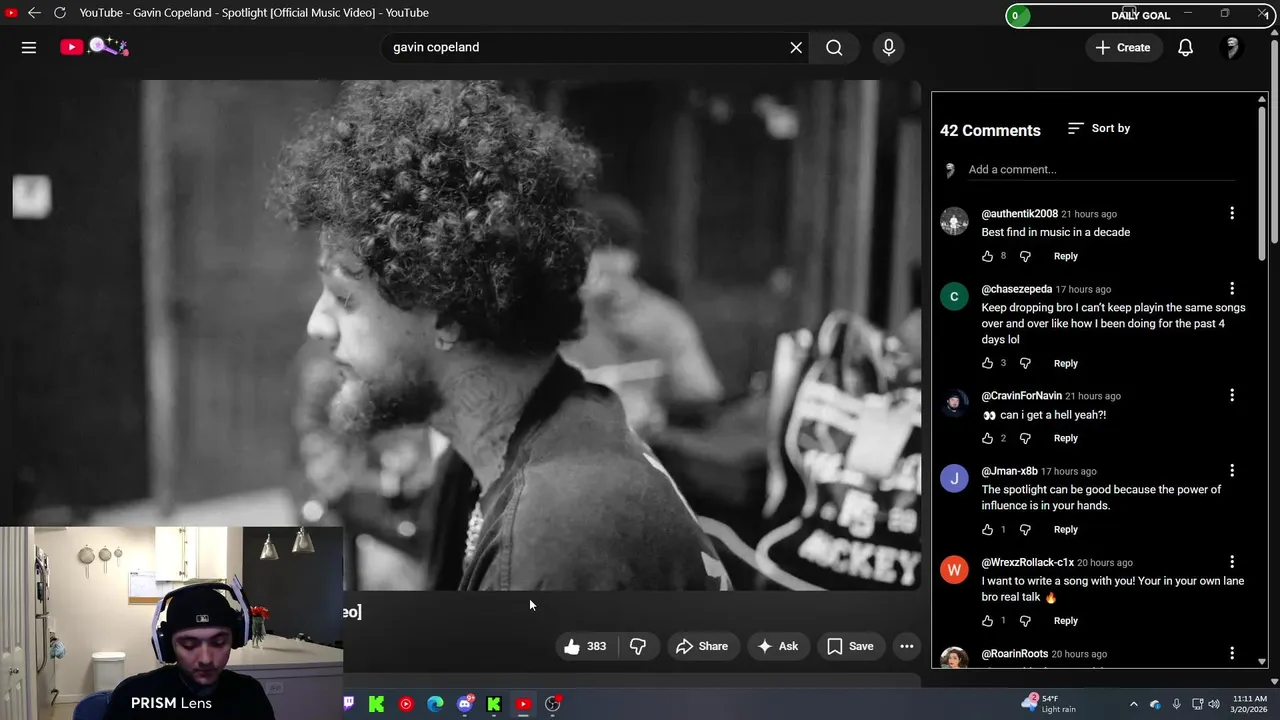
Task: Reply to @chasezepeda's comment
Action: pos(1066,363)
